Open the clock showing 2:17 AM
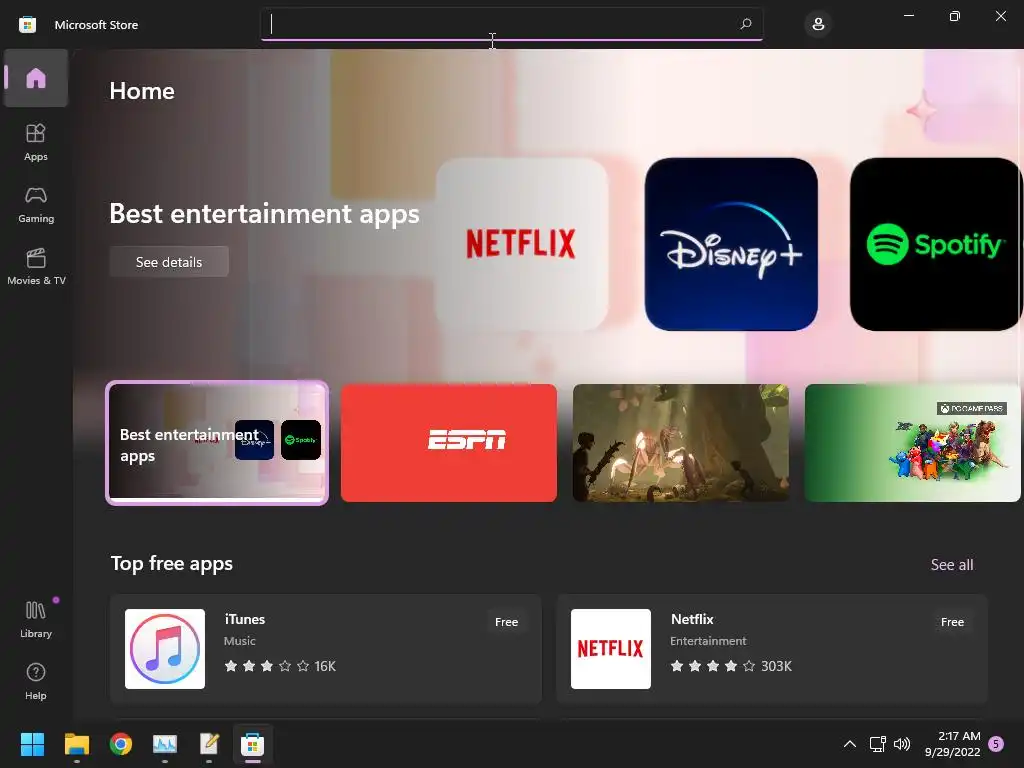Screen dimensions: 1024x768 [x=952, y=744]
